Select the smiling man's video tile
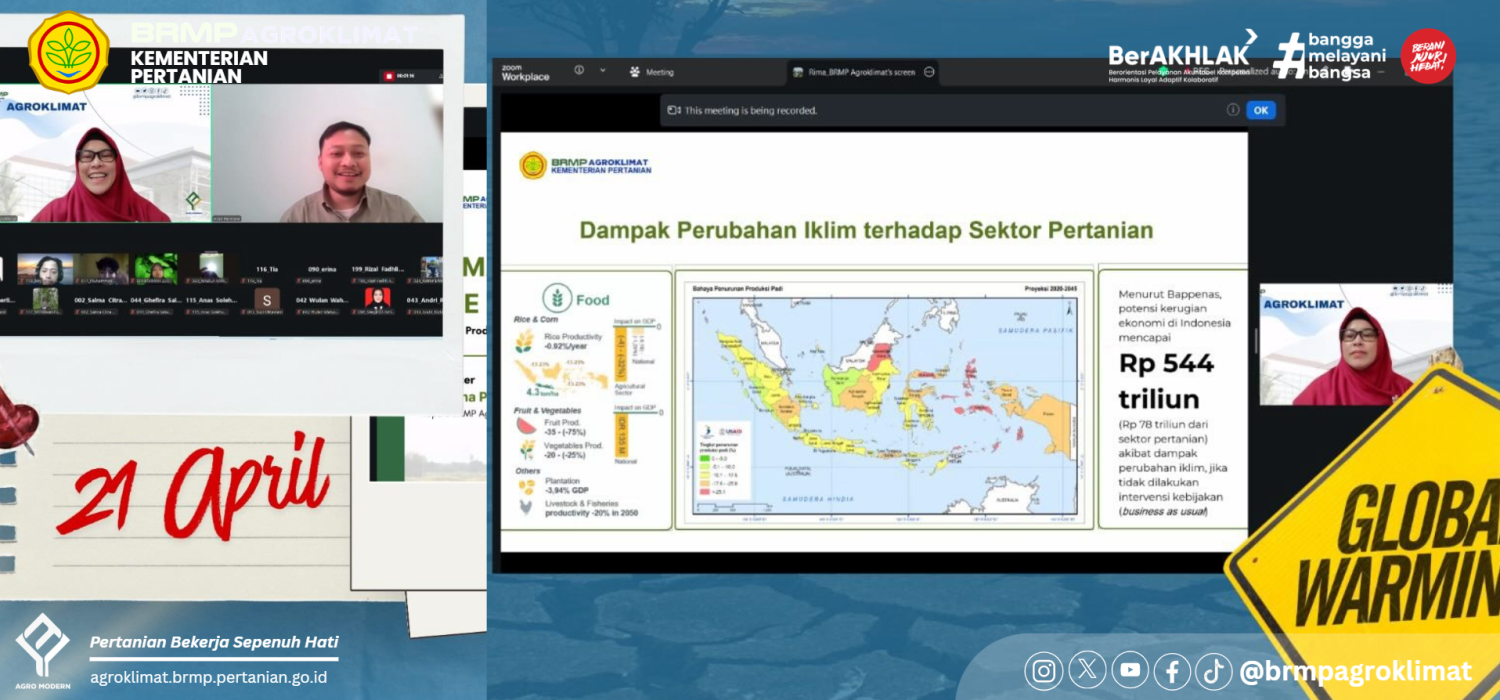1500x700 pixels. click(x=327, y=154)
